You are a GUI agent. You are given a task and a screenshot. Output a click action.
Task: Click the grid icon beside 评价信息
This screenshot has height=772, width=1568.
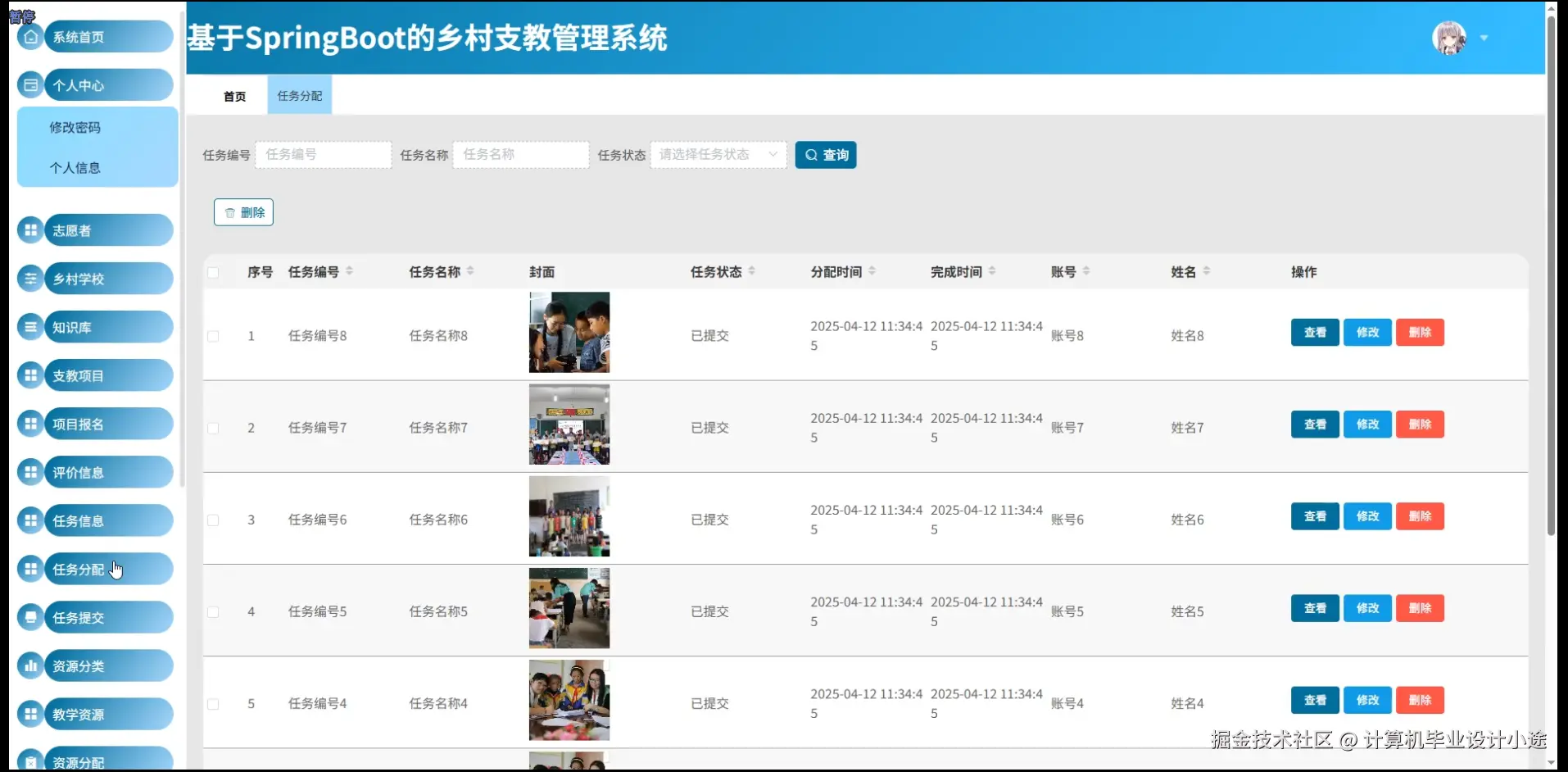pos(30,472)
